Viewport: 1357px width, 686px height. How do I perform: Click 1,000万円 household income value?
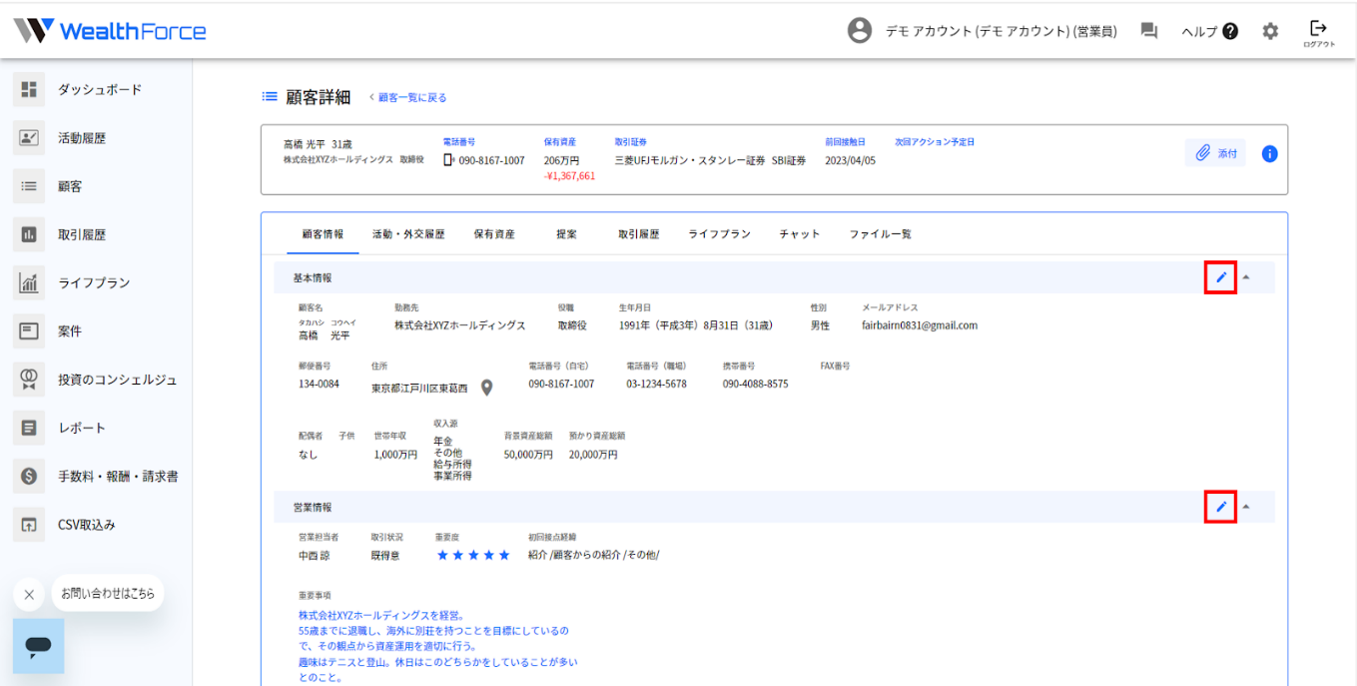(396, 454)
